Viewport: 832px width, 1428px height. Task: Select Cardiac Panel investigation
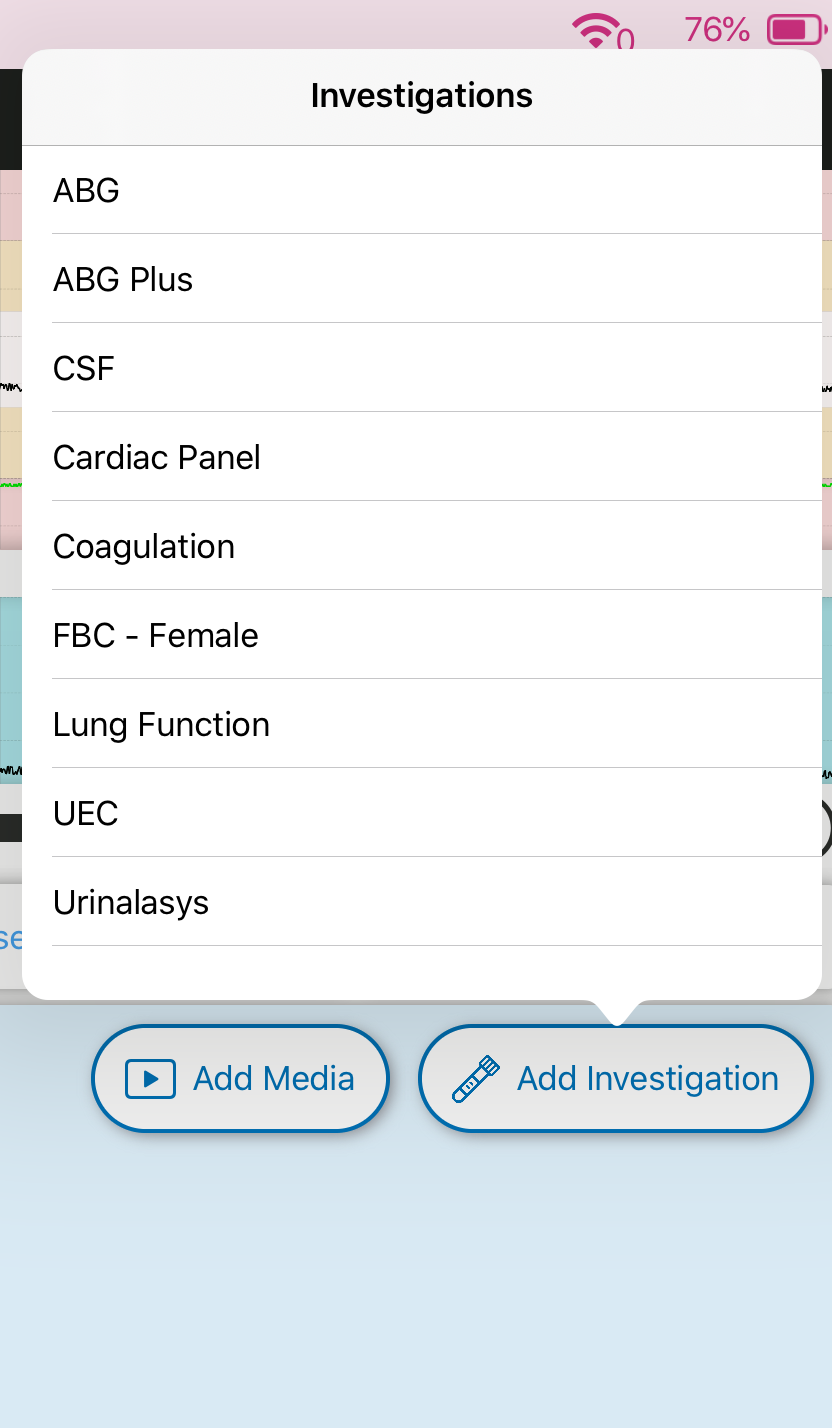(157, 457)
